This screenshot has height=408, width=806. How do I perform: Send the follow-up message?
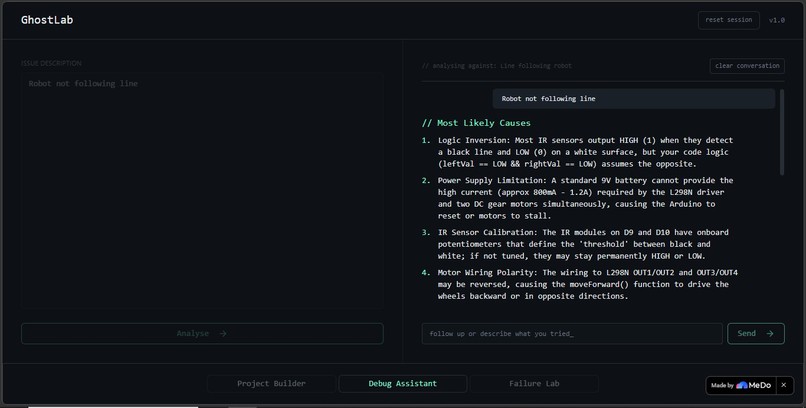coord(756,333)
